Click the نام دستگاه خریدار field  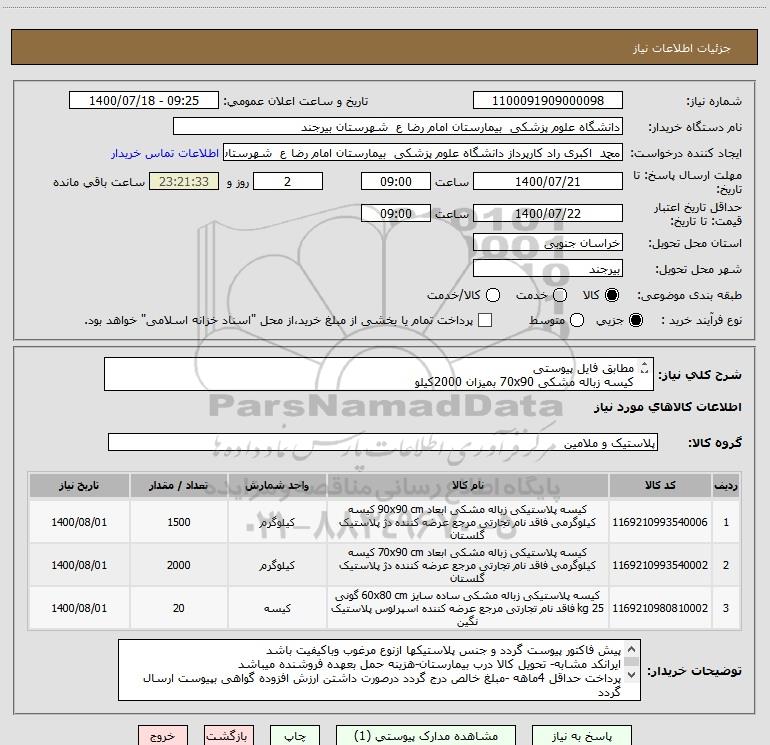[x=398, y=126]
